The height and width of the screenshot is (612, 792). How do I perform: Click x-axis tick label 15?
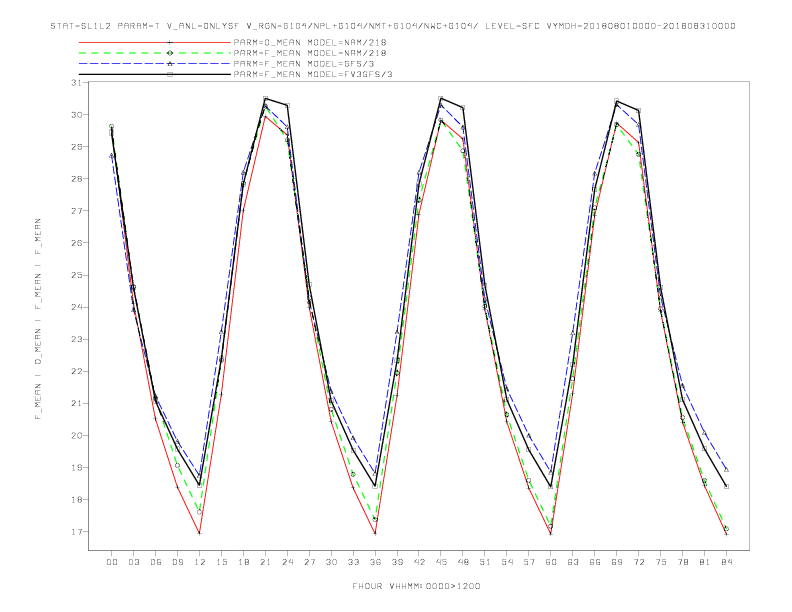pos(221,562)
